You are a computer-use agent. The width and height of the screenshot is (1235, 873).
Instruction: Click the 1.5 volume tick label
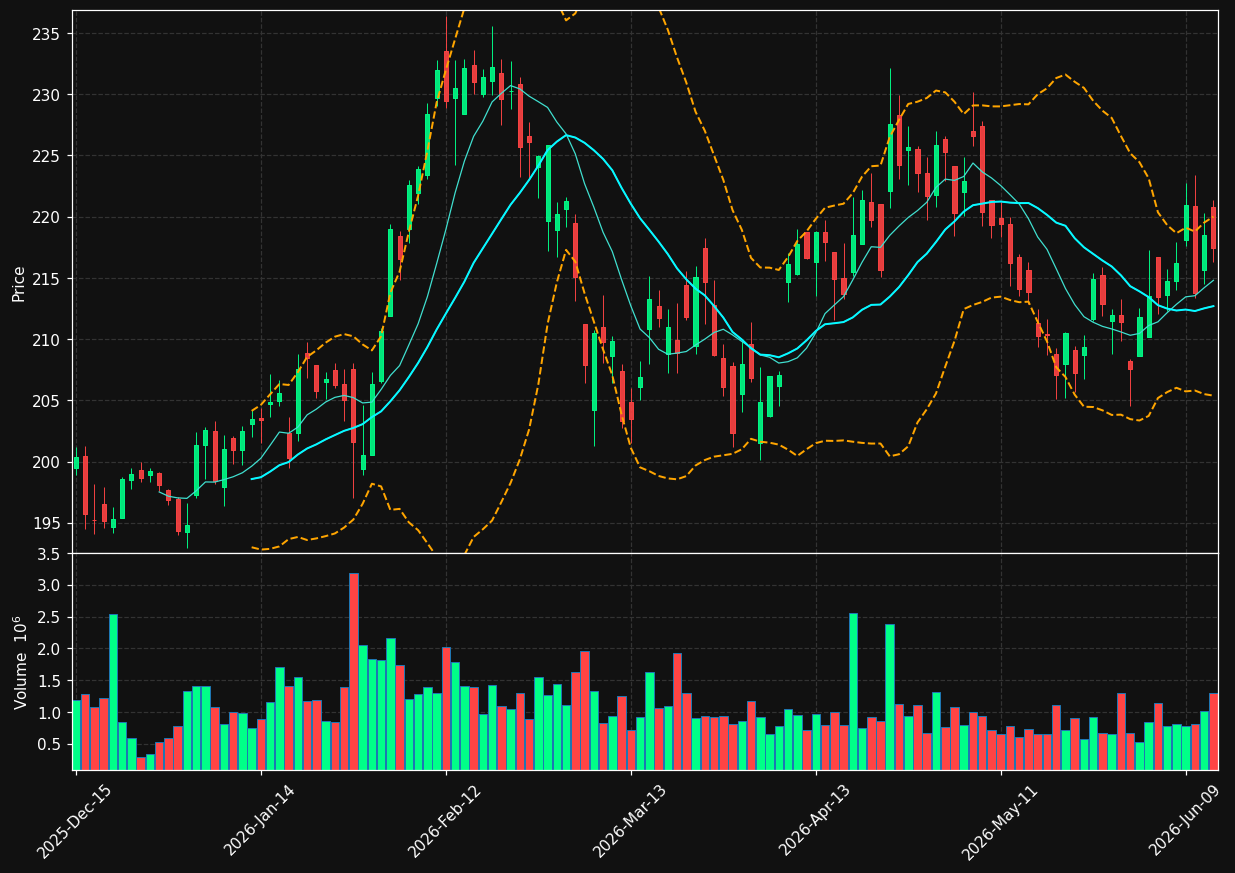51,681
